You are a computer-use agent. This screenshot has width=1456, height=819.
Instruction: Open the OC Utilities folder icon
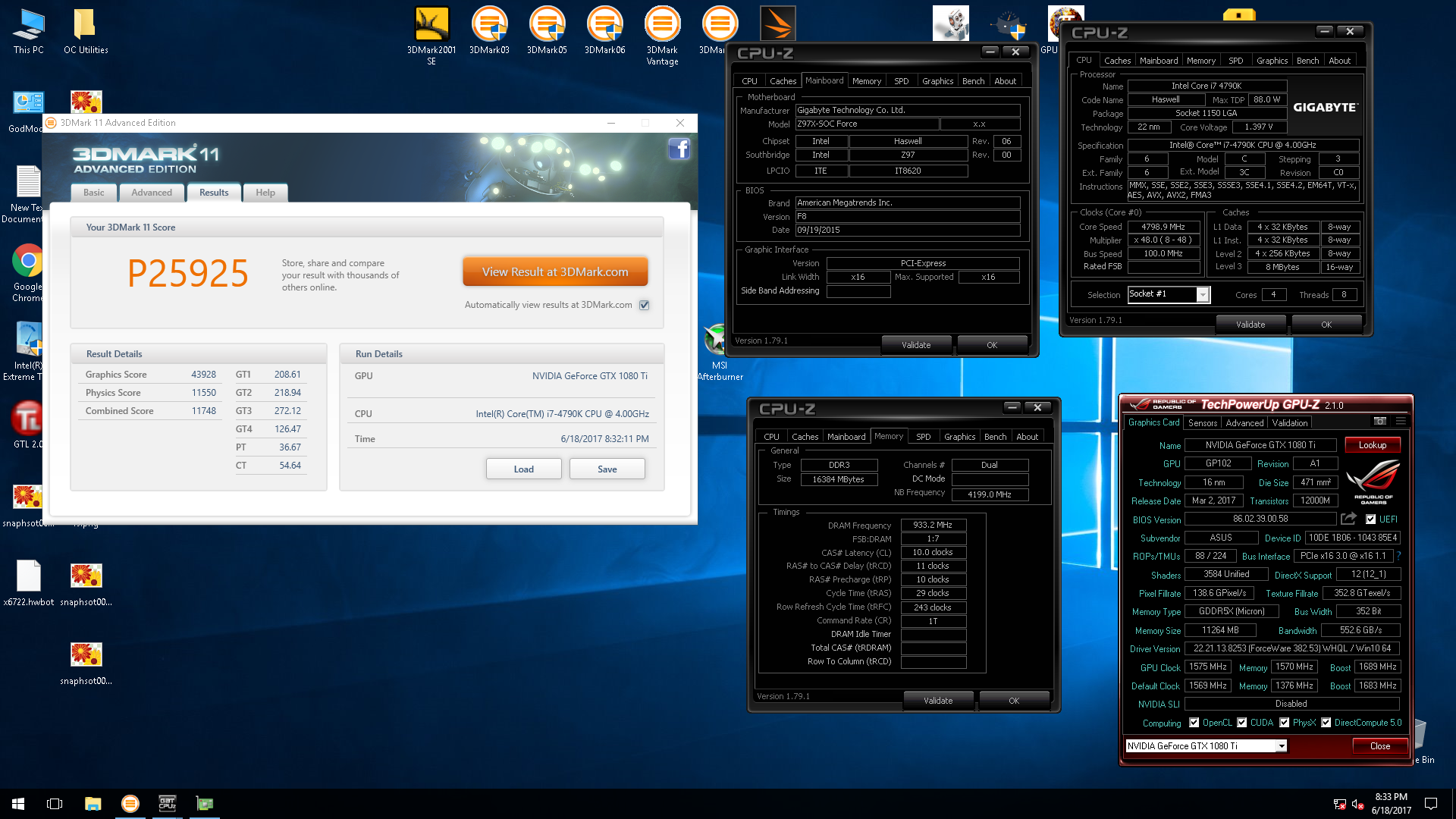coord(86,32)
